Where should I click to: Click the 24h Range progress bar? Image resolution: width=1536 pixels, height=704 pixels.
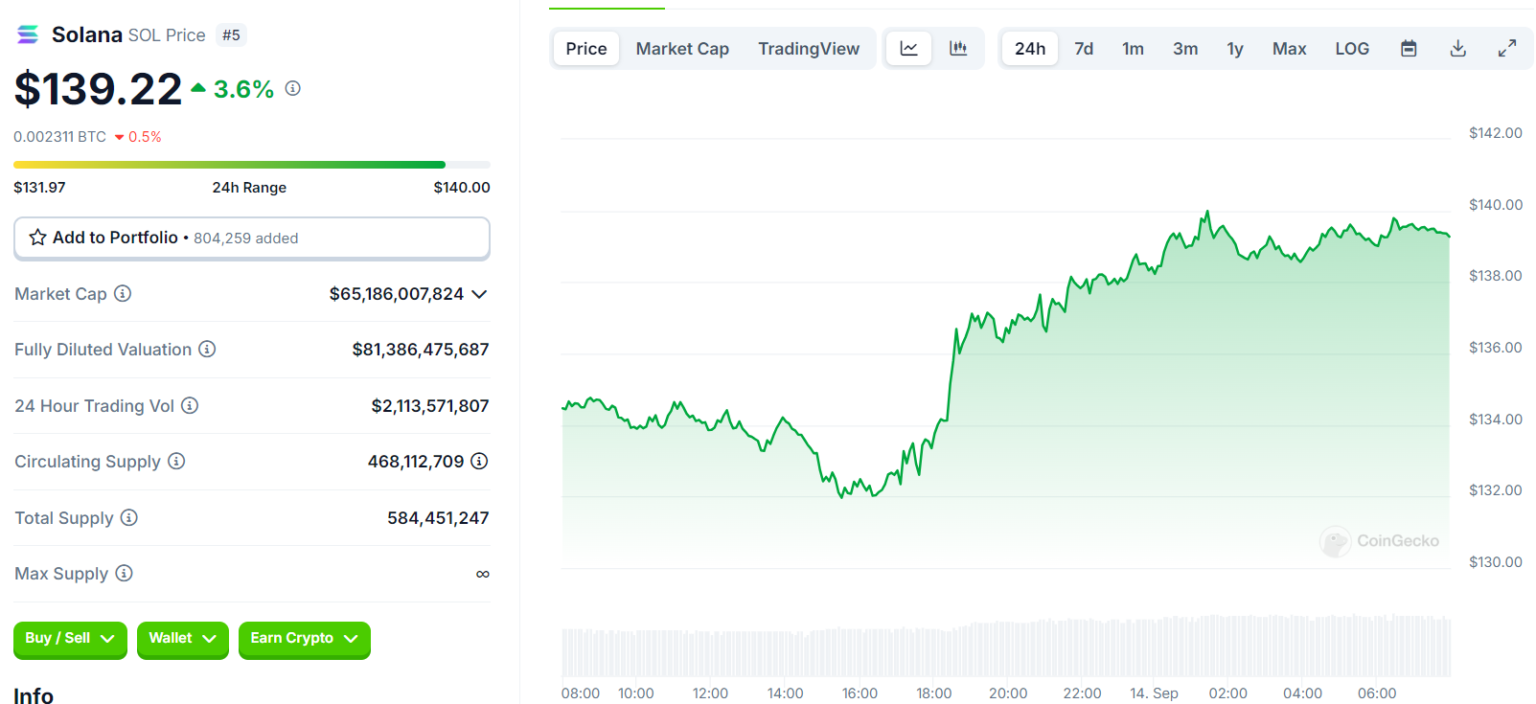pyautogui.click(x=251, y=165)
